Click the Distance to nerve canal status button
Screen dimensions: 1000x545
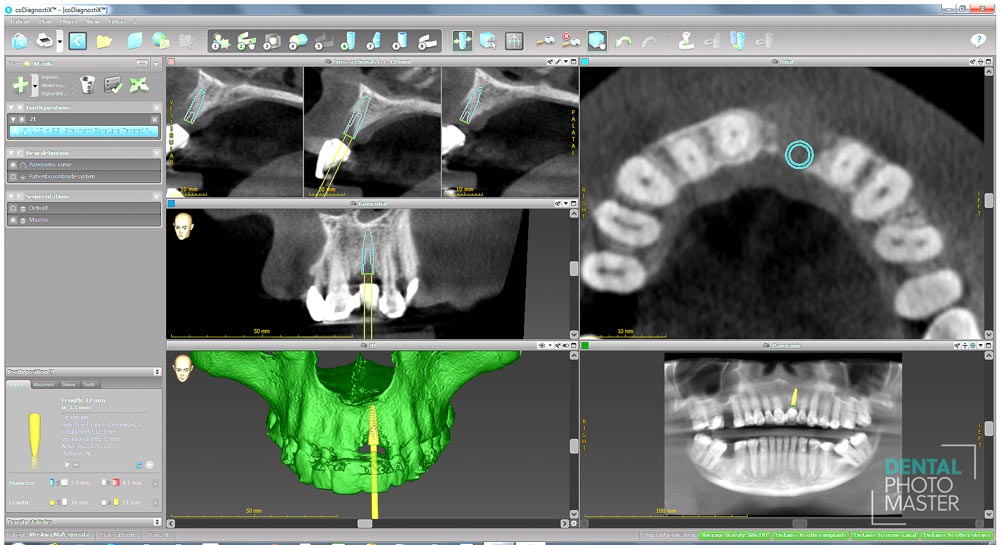tap(883, 537)
